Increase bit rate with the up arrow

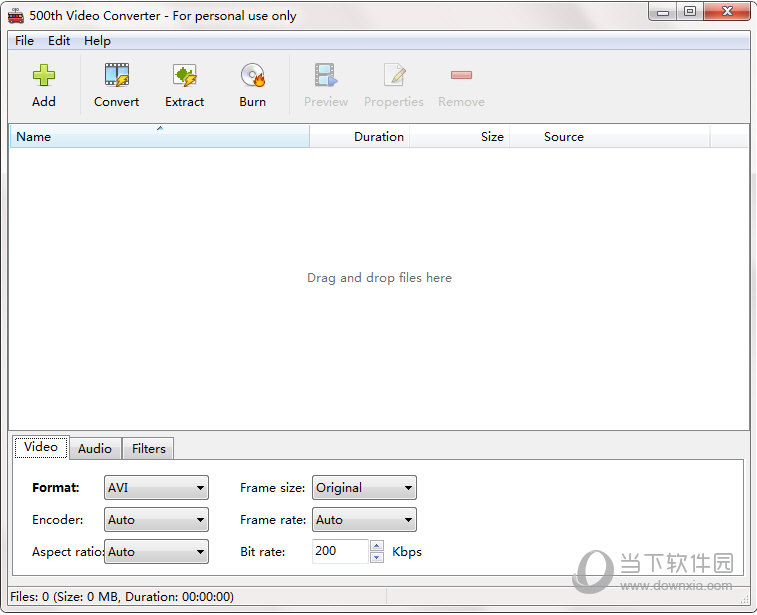(377, 545)
